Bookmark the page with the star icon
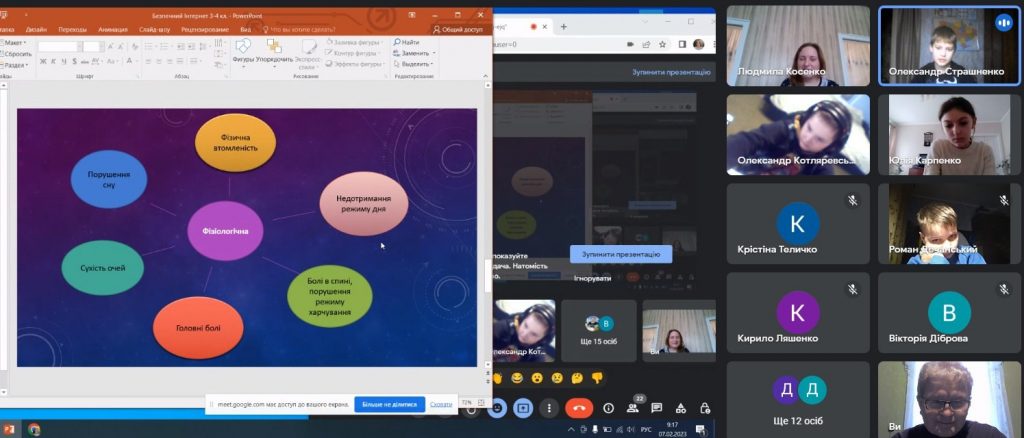Screen dimensions: 1024x438 (x=662, y=44)
